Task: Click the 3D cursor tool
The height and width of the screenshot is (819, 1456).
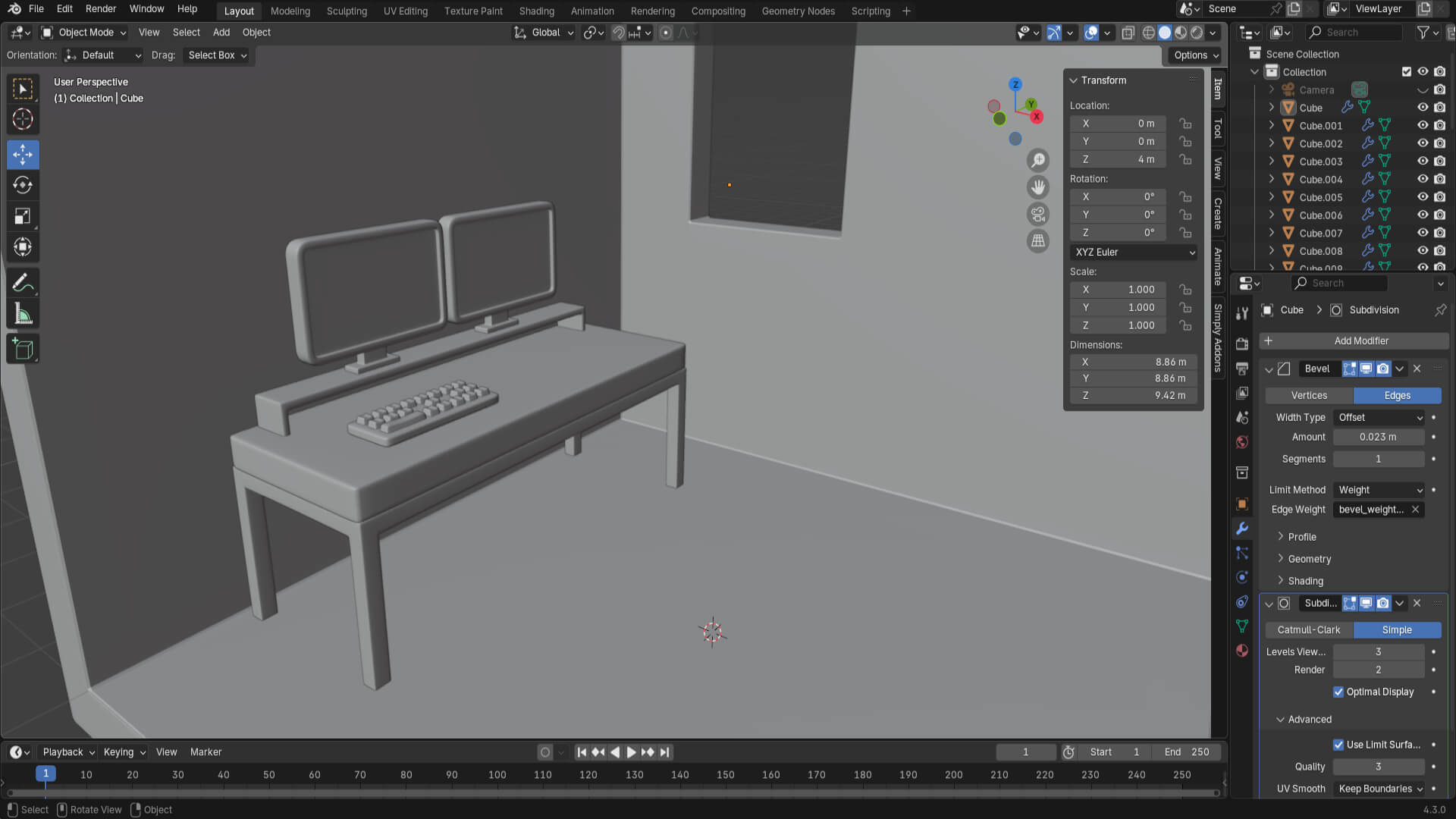Action: click(23, 120)
